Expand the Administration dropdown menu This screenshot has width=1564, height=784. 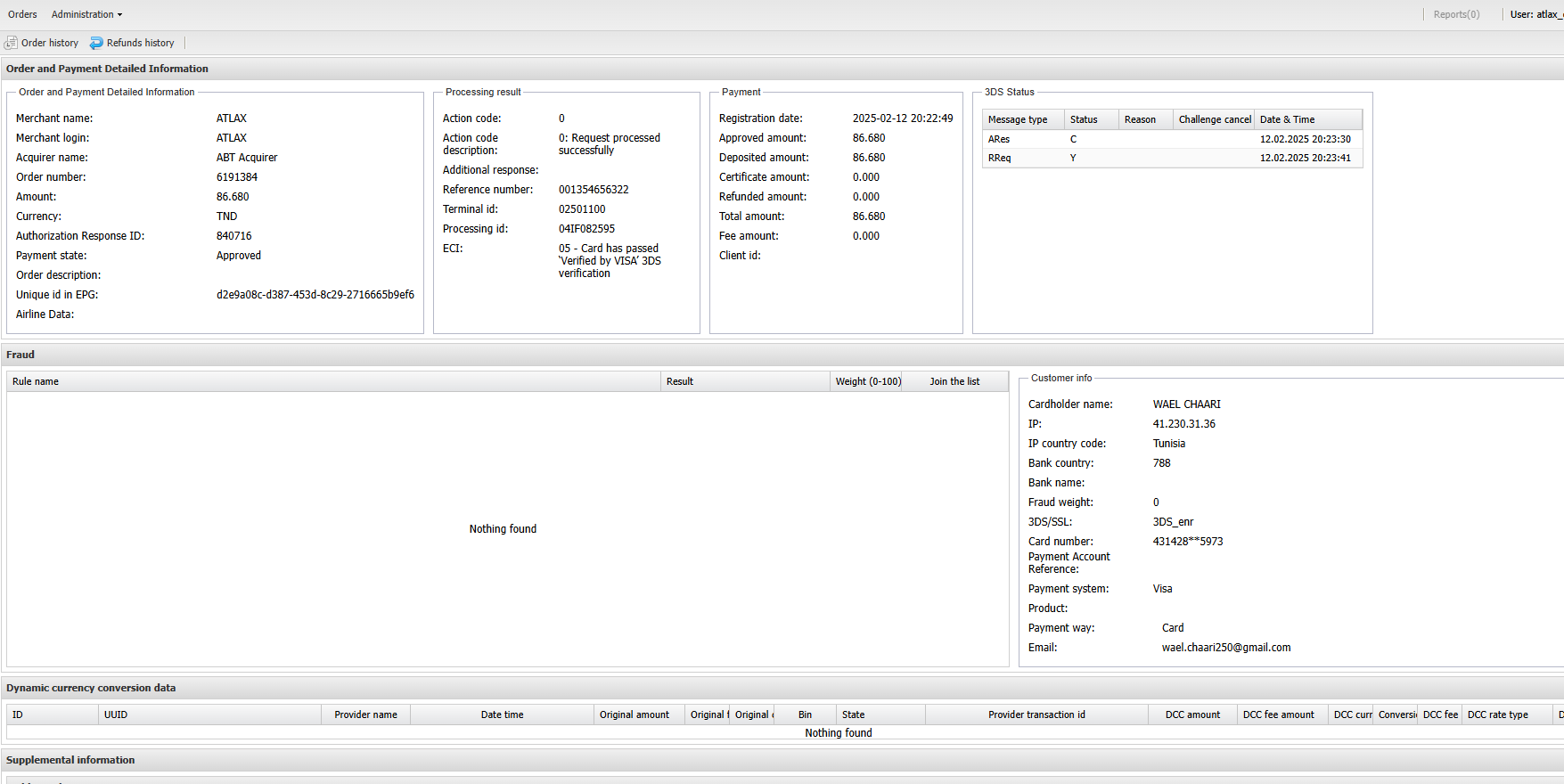pyautogui.click(x=86, y=14)
